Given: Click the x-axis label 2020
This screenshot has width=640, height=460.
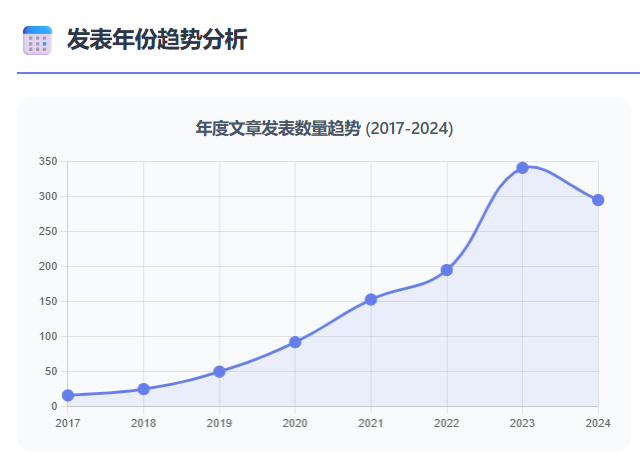Looking at the screenshot, I should point(295,423).
